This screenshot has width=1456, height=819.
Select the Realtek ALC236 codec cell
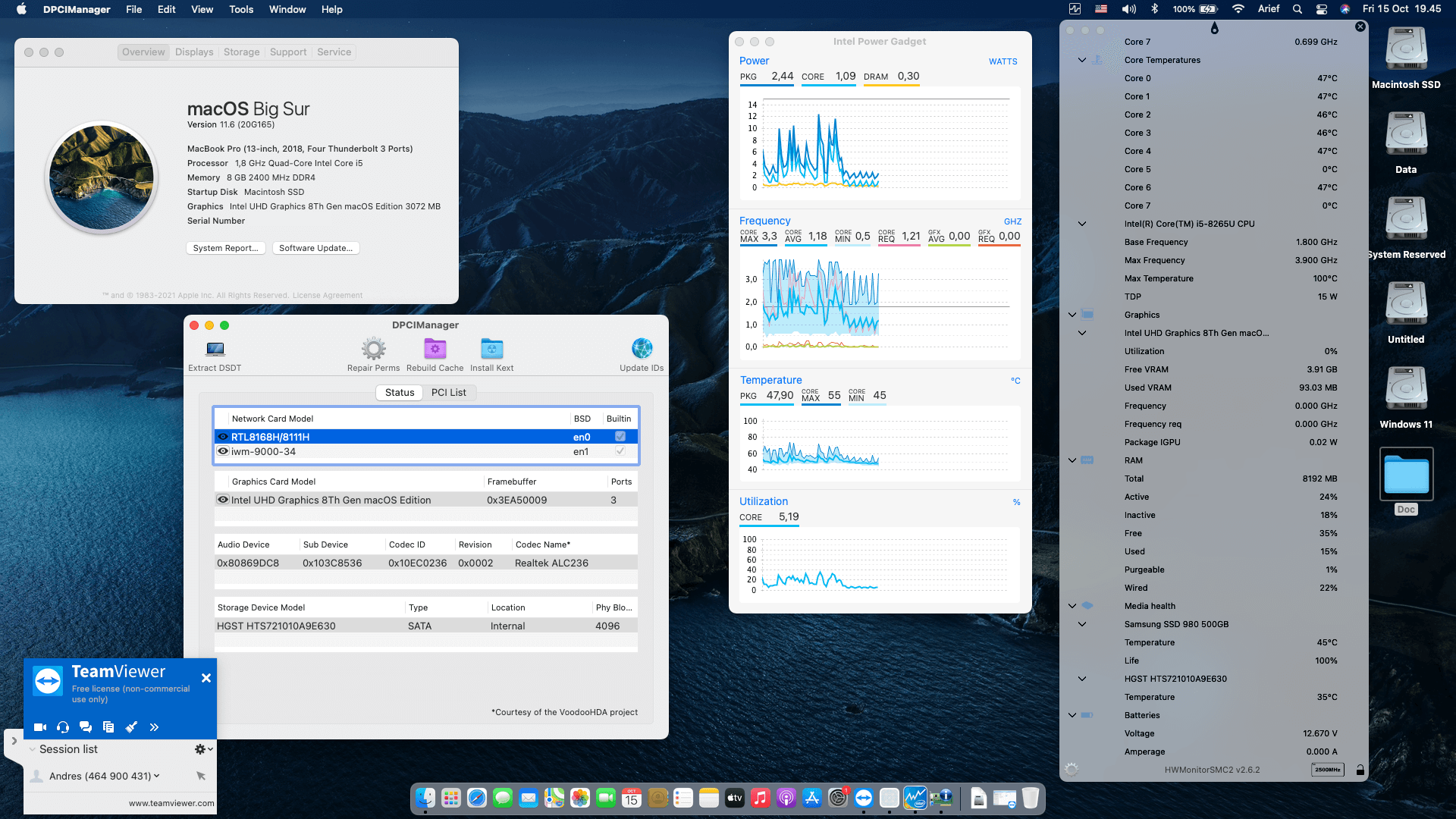coord(551,563)
